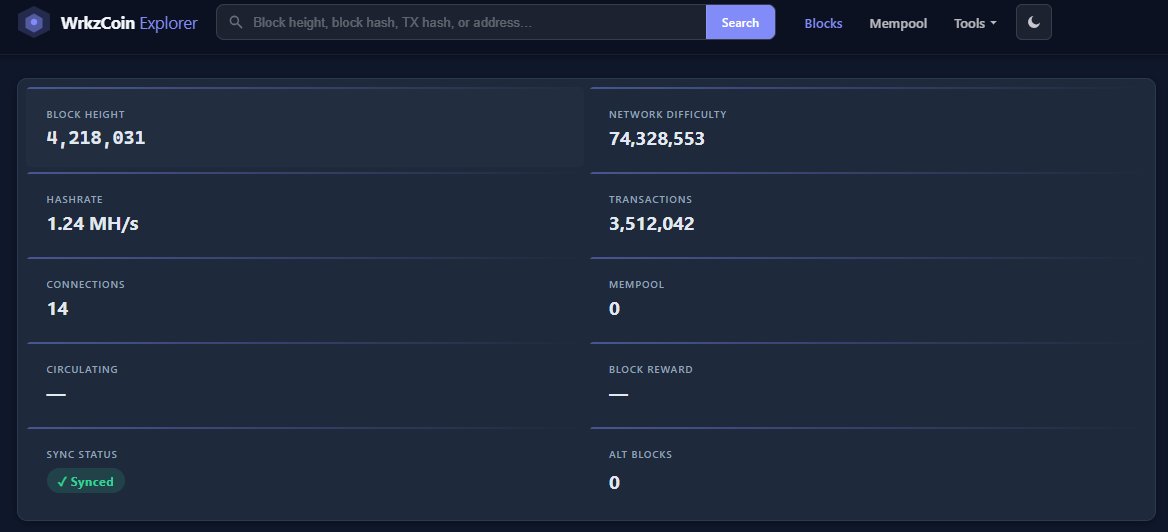Expand the Tools dropdown menu
1168x532 pixels.
point(974,23)
